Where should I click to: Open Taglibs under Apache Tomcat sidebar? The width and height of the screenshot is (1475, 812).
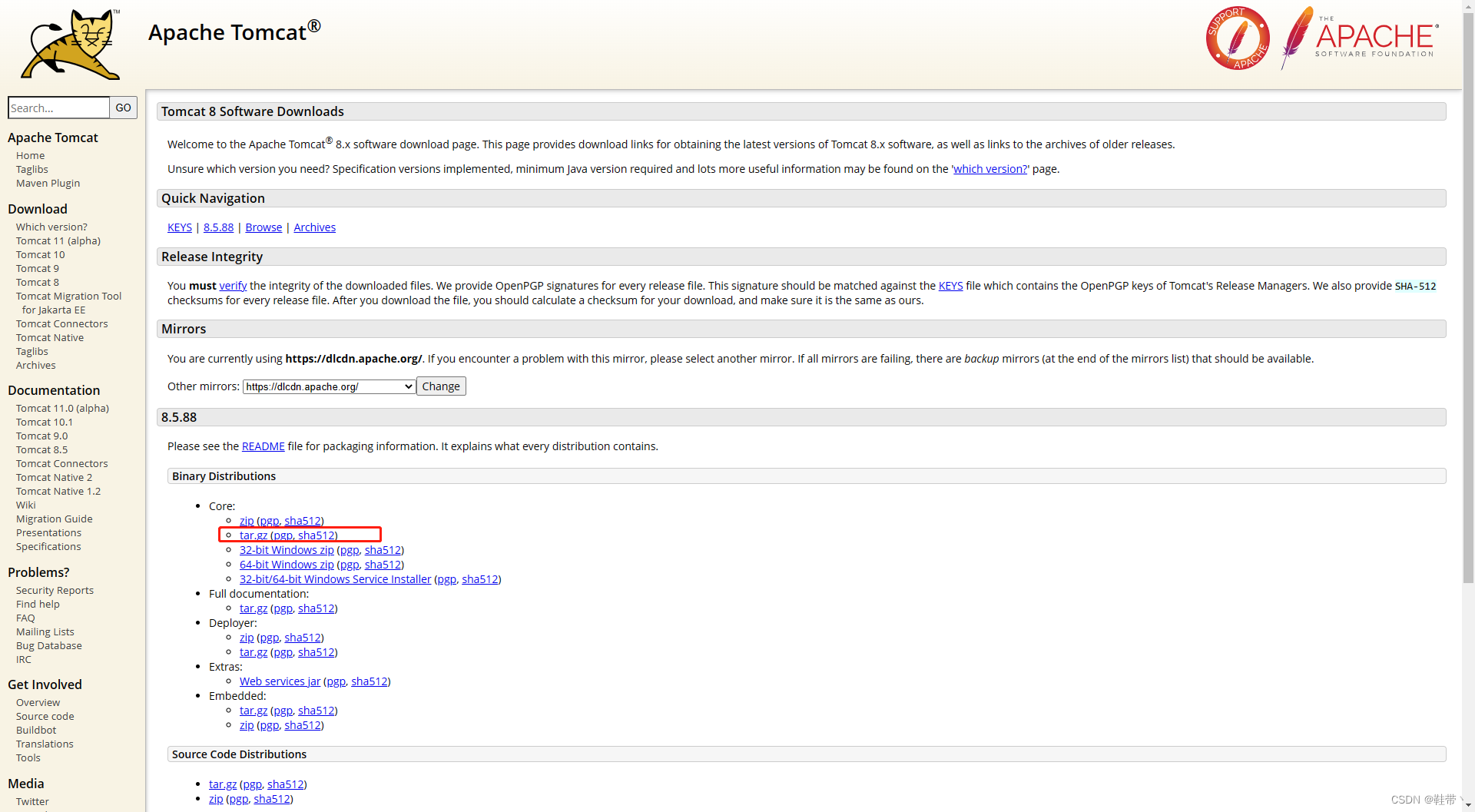pyautogui.click(x=31, y=169)
